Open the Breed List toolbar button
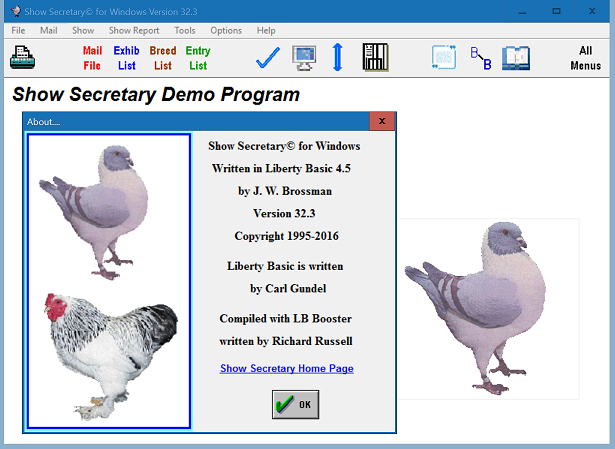The image size is (615, 449). click(163, 58)
